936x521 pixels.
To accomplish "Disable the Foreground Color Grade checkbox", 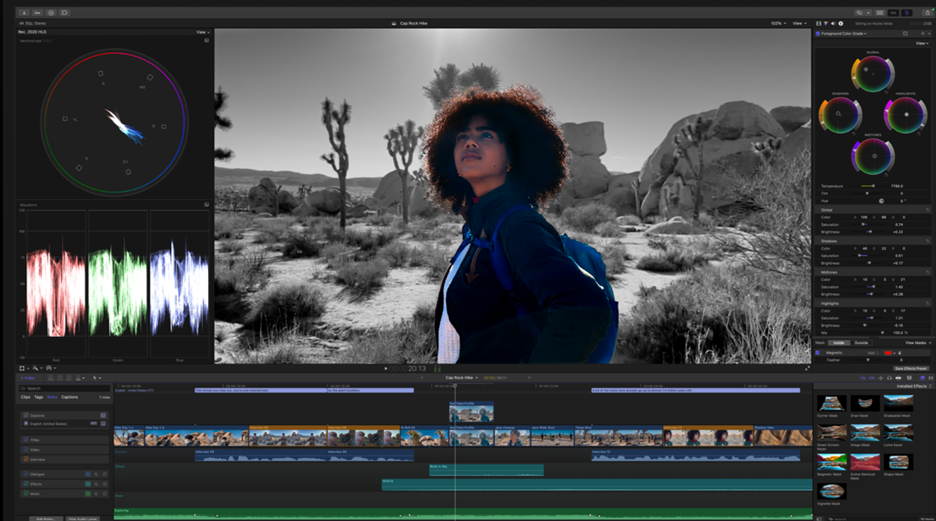I will 818,33.
